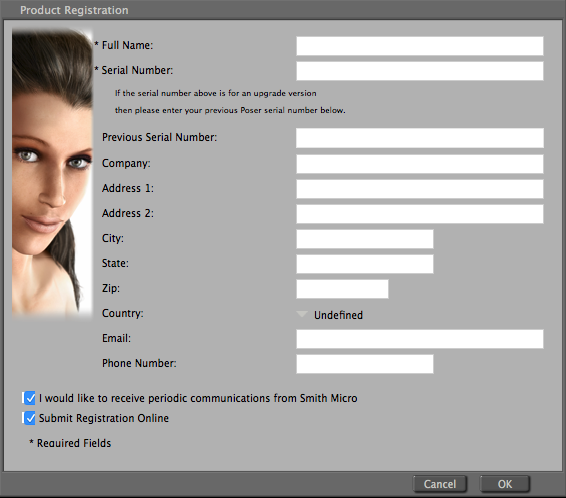Click the Email input field
The image size is (566, 498).
pos(420,339)
